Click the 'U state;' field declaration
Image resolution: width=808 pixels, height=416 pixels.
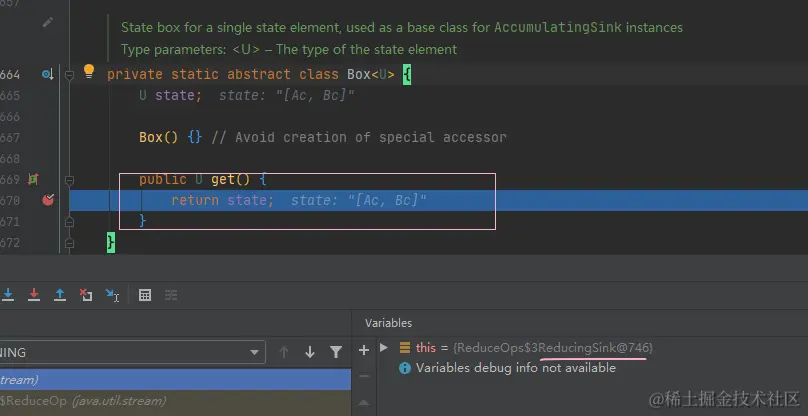tap(170, 96)
